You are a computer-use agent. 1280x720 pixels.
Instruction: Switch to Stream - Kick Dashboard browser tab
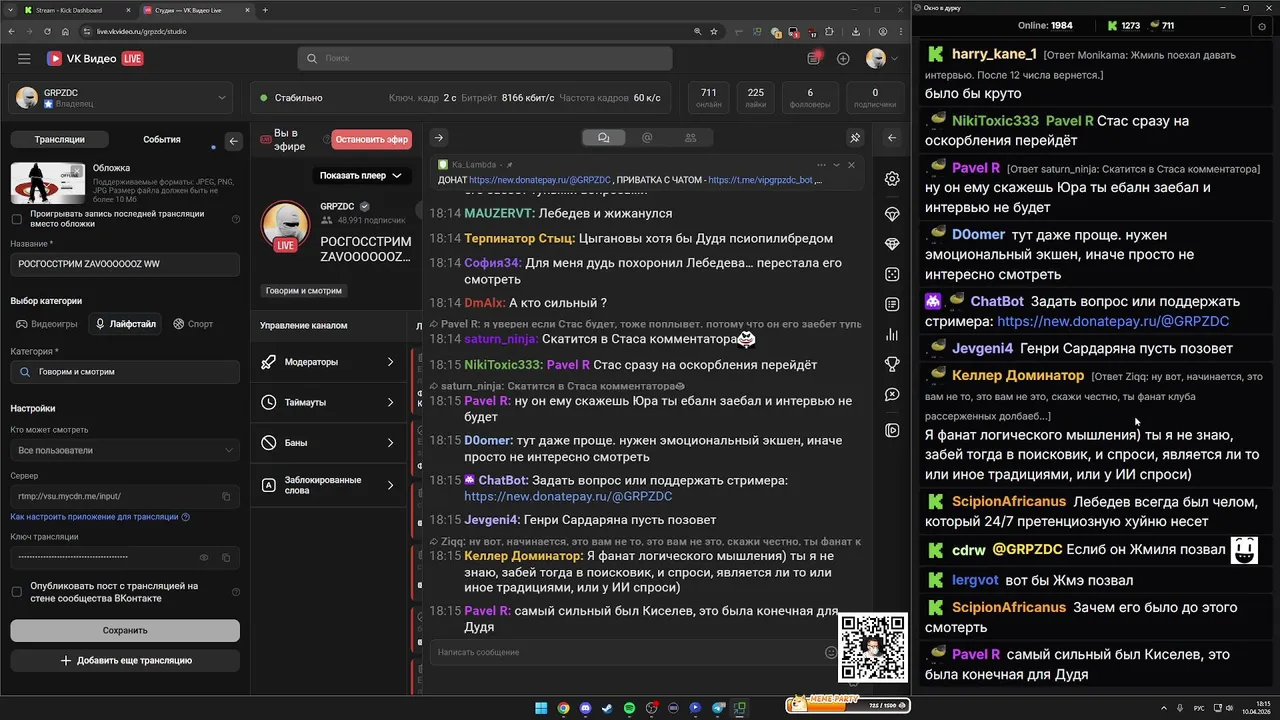point(78,10)
